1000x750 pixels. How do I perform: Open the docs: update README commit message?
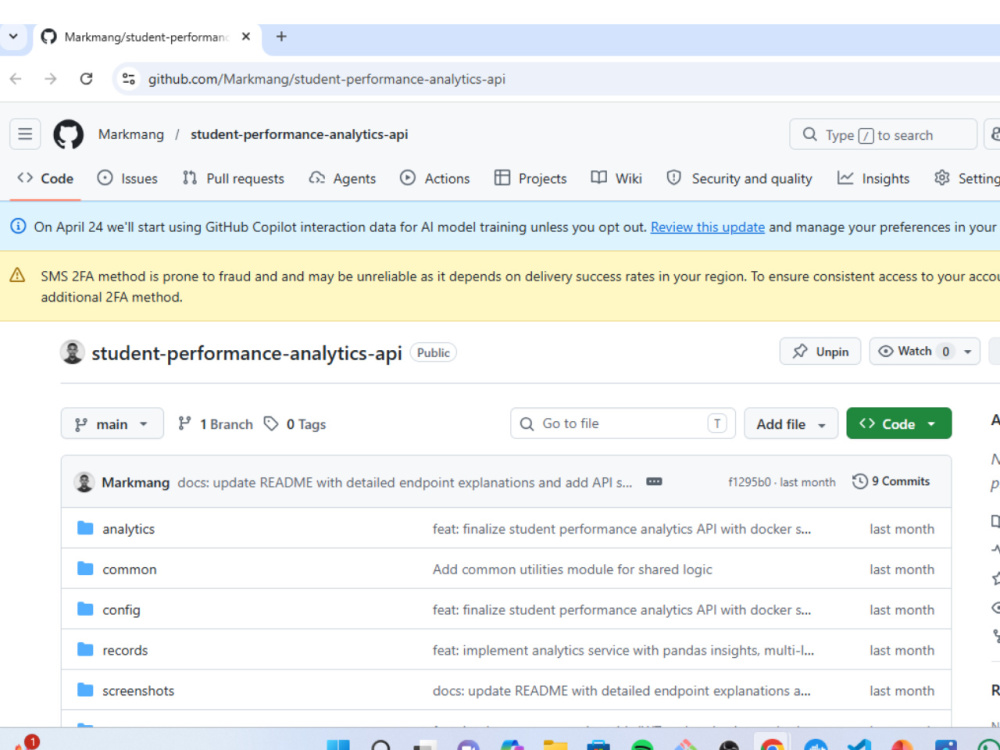click(x=405, y=483)
